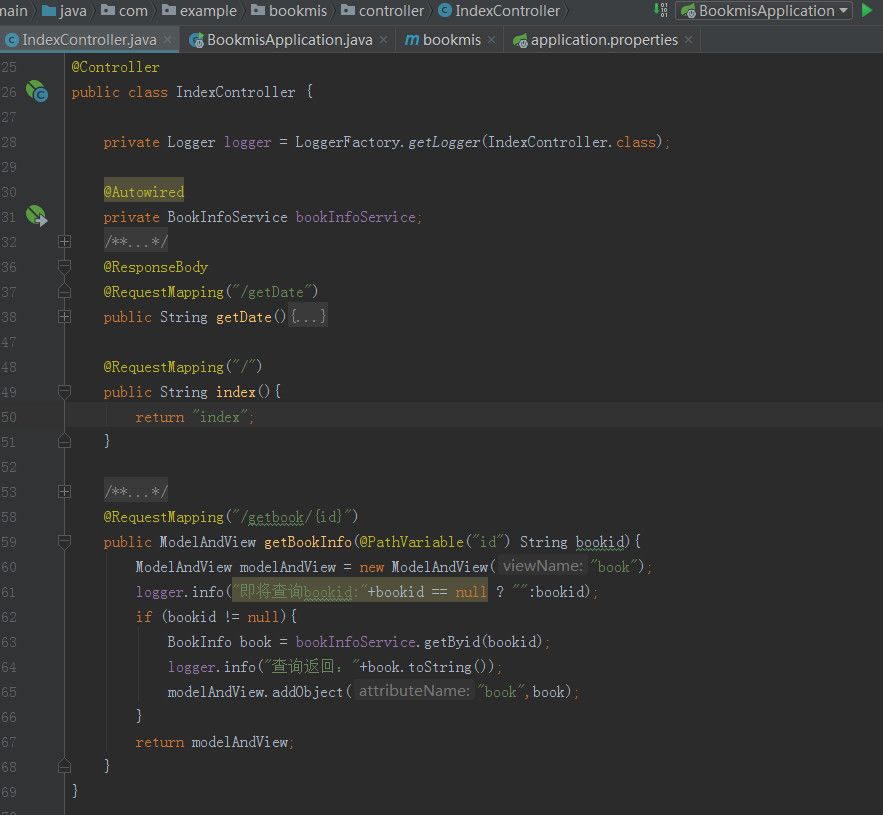Close the bookmis tab
This screenshot has width=883, height=815.
coord(492,40)
